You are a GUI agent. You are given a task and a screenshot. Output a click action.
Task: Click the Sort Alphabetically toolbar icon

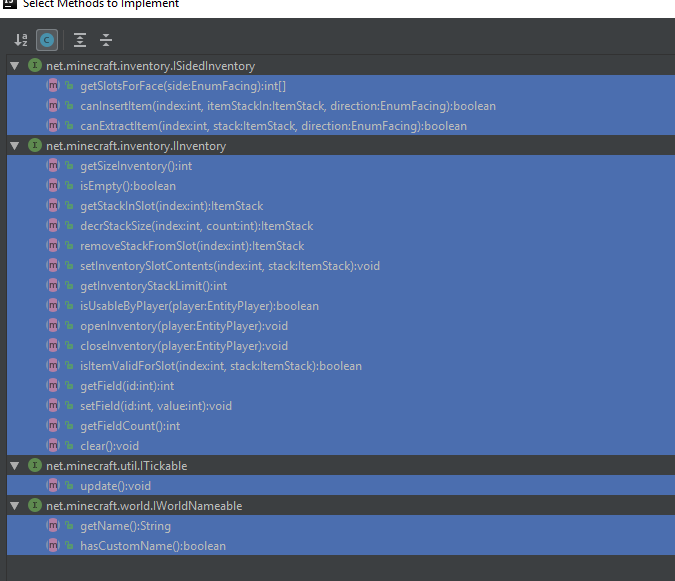pos(21,40)
